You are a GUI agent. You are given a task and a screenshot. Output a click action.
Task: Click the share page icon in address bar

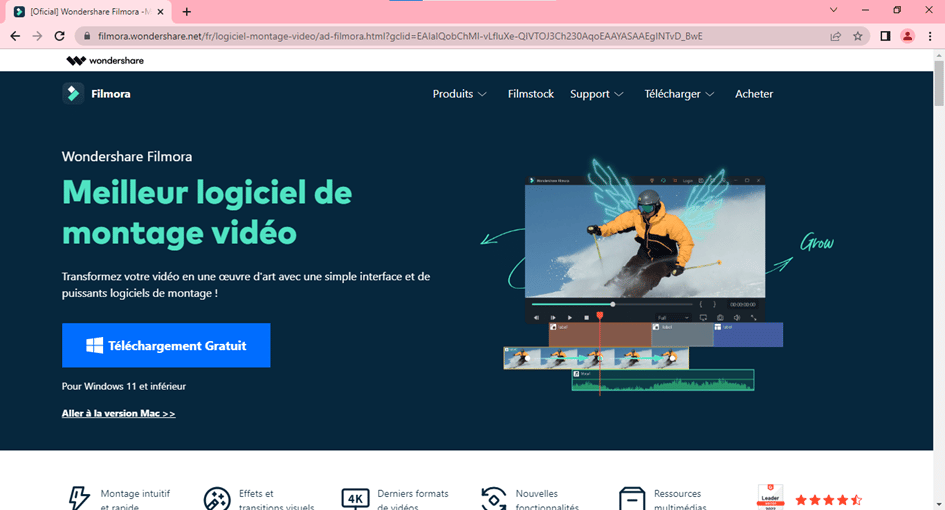[835, 35]
